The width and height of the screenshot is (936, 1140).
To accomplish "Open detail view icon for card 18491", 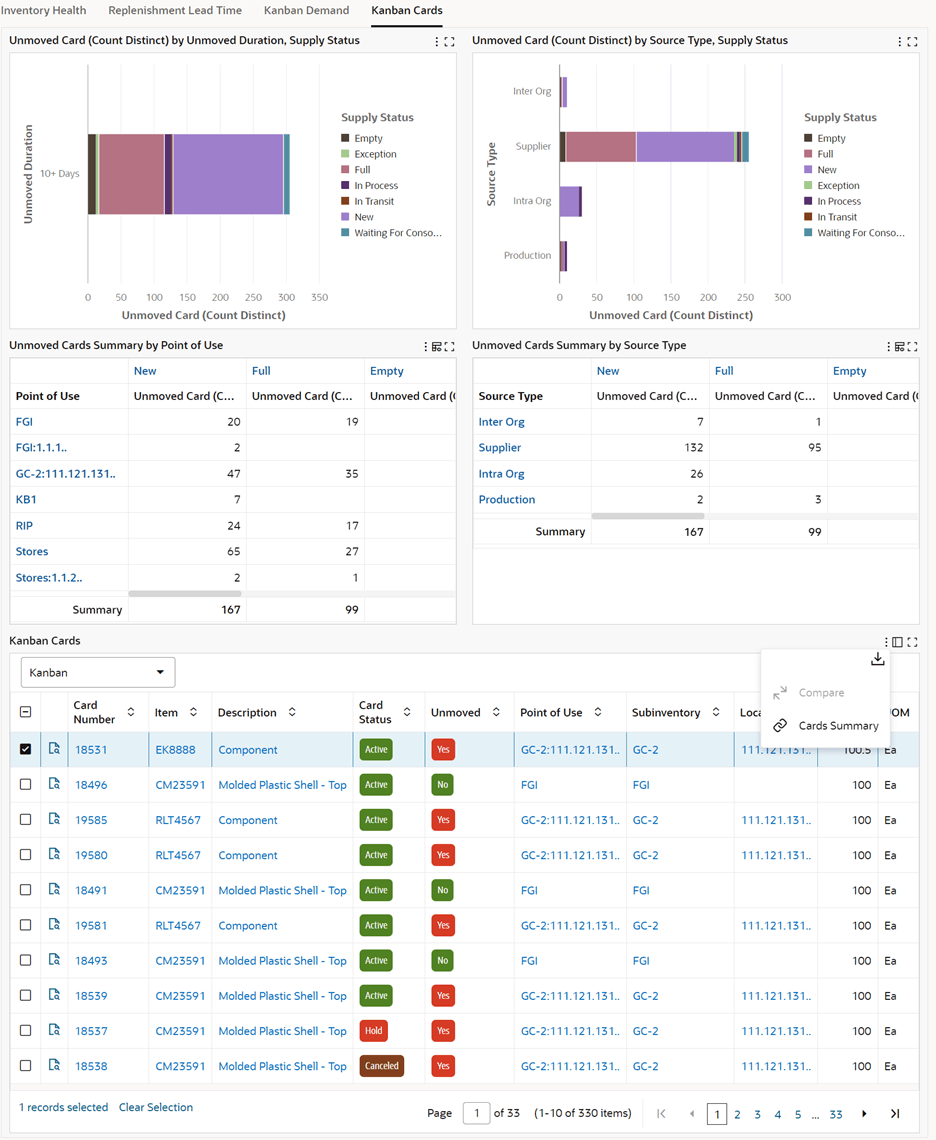I will click(x=55, y=889).
